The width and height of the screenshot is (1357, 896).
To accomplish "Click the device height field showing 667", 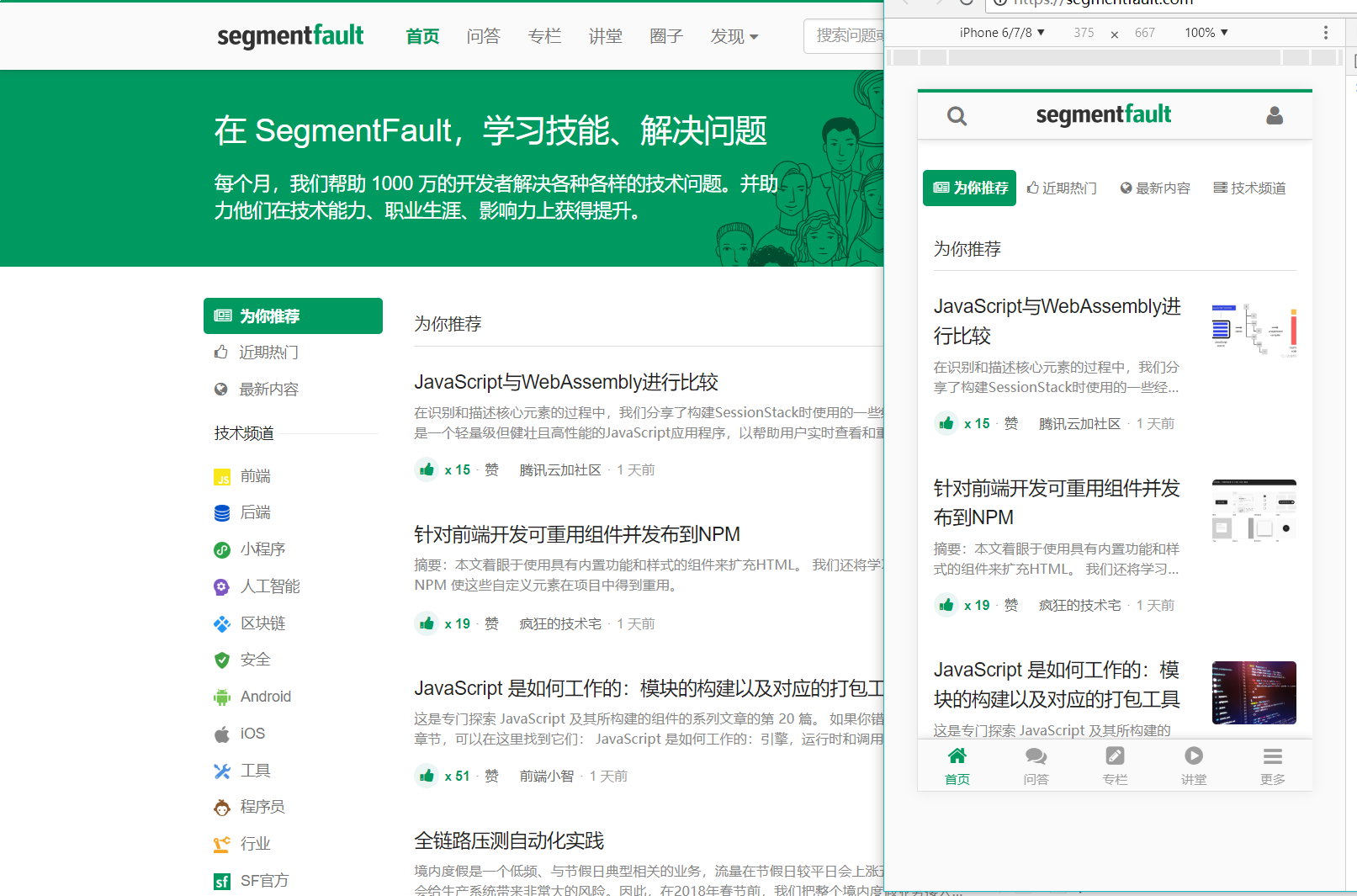I will tap(1144, 33).
